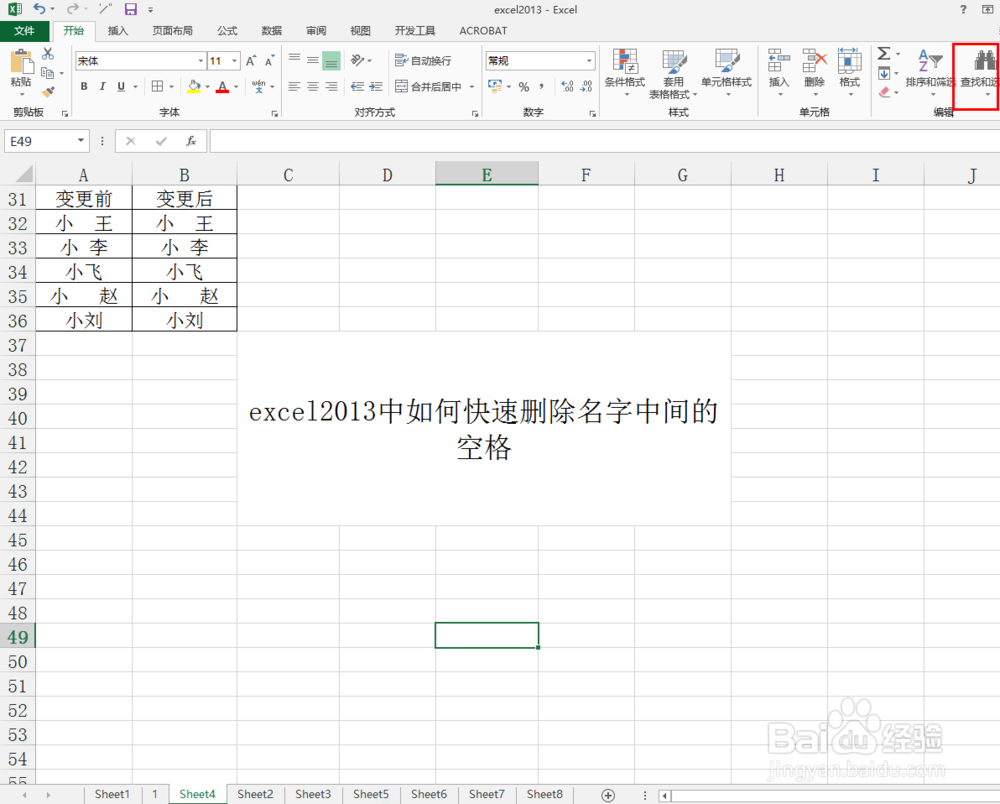Increase font size with the large A

point(251,61)
